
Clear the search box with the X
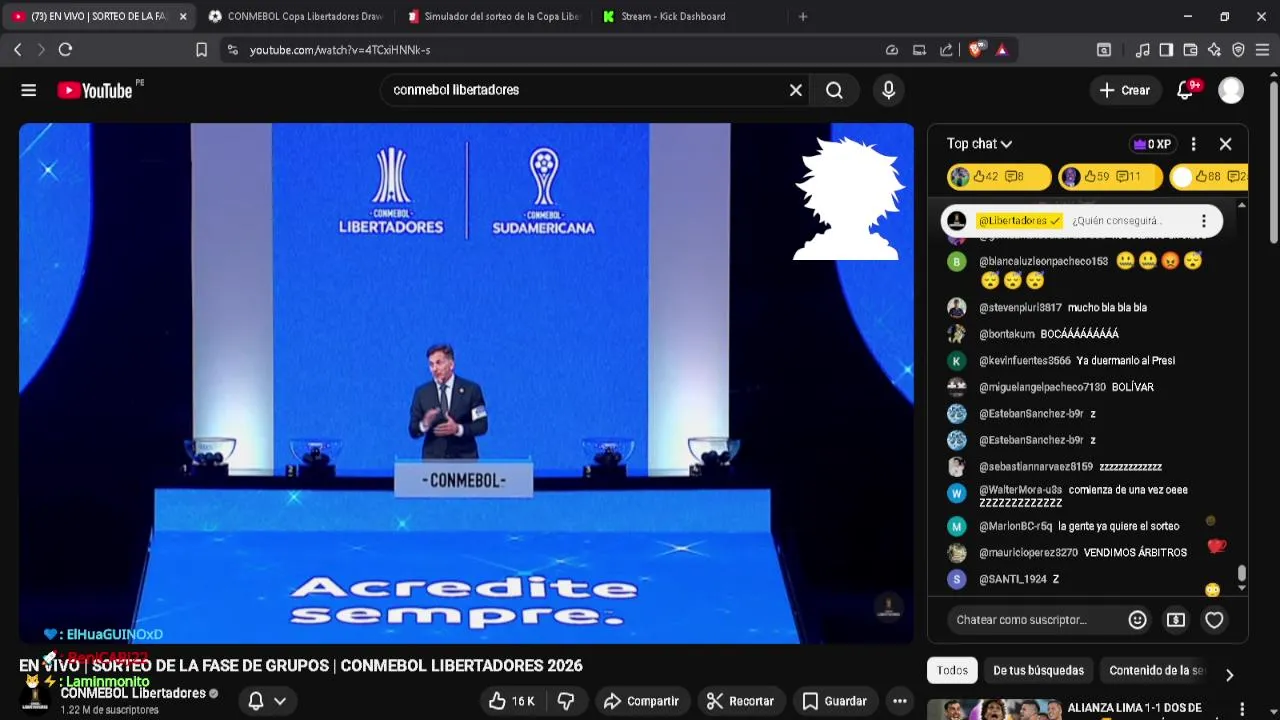(x=796, y=90)
